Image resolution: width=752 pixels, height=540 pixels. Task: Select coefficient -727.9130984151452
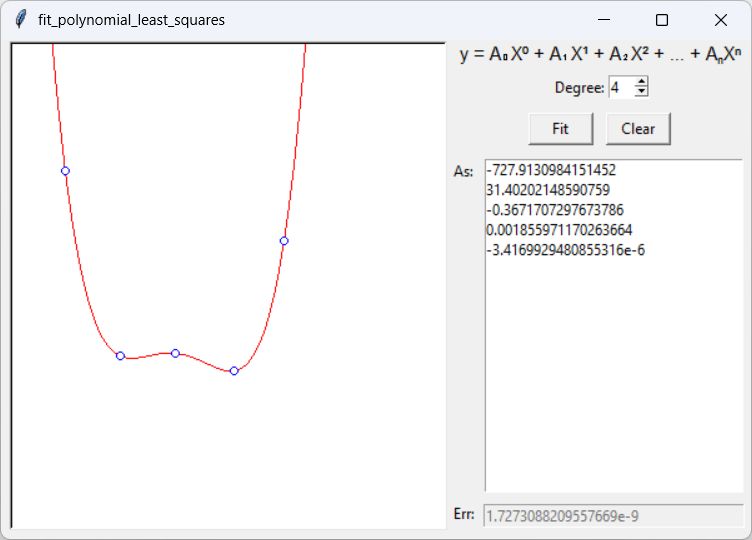pyautogui.click(x=551, y=170)
